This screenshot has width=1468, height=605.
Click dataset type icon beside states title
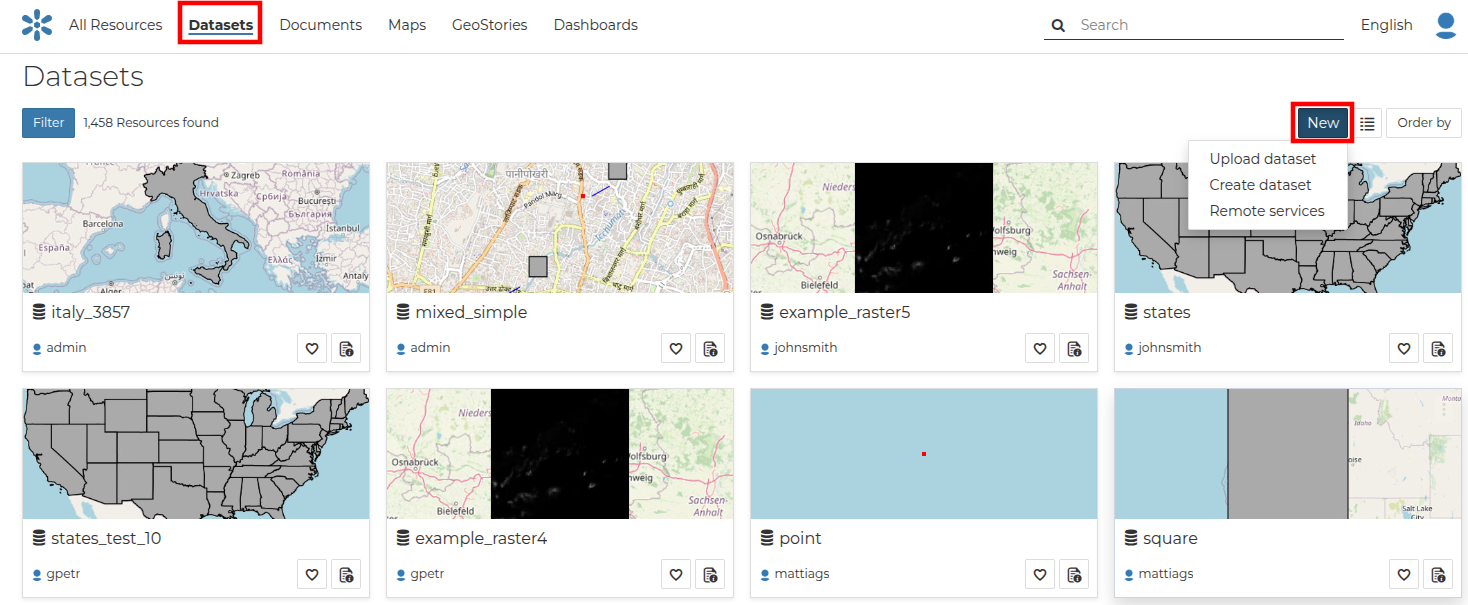tap(1131, 312)
